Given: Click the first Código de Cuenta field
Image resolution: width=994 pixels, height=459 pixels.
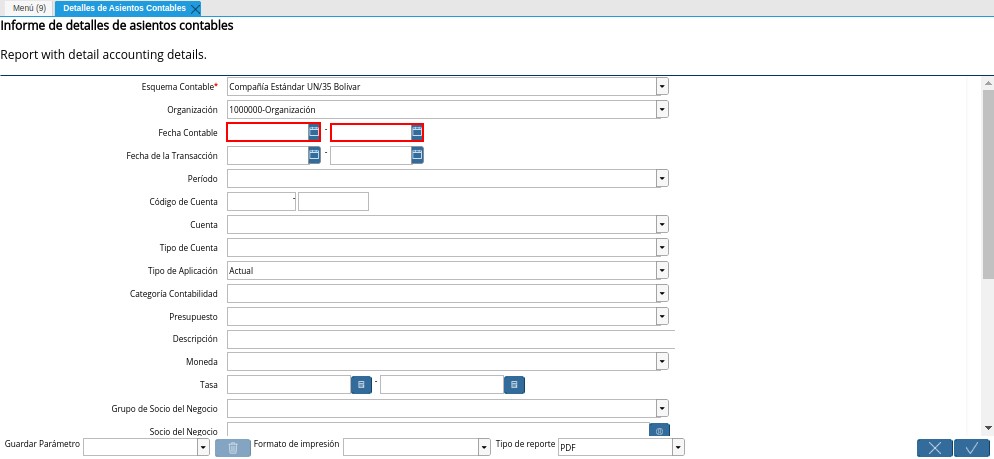Looking at the screenshot, I should click(x=261, y=202).
